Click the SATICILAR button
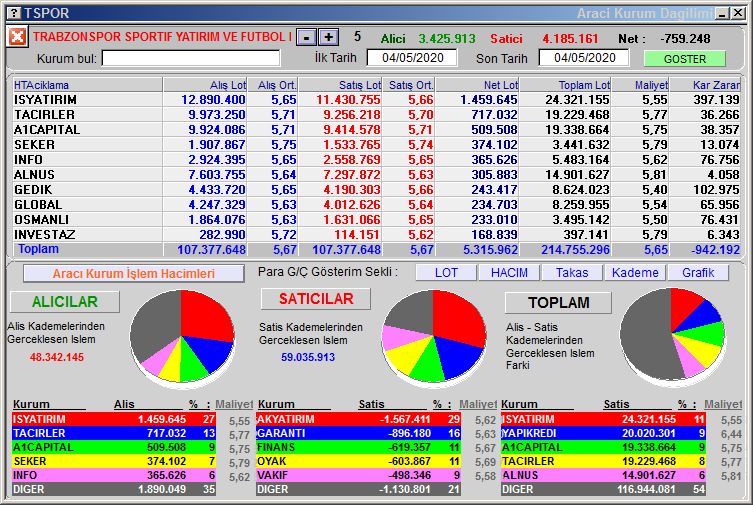 pyautogui.click(x=316, y=299)
